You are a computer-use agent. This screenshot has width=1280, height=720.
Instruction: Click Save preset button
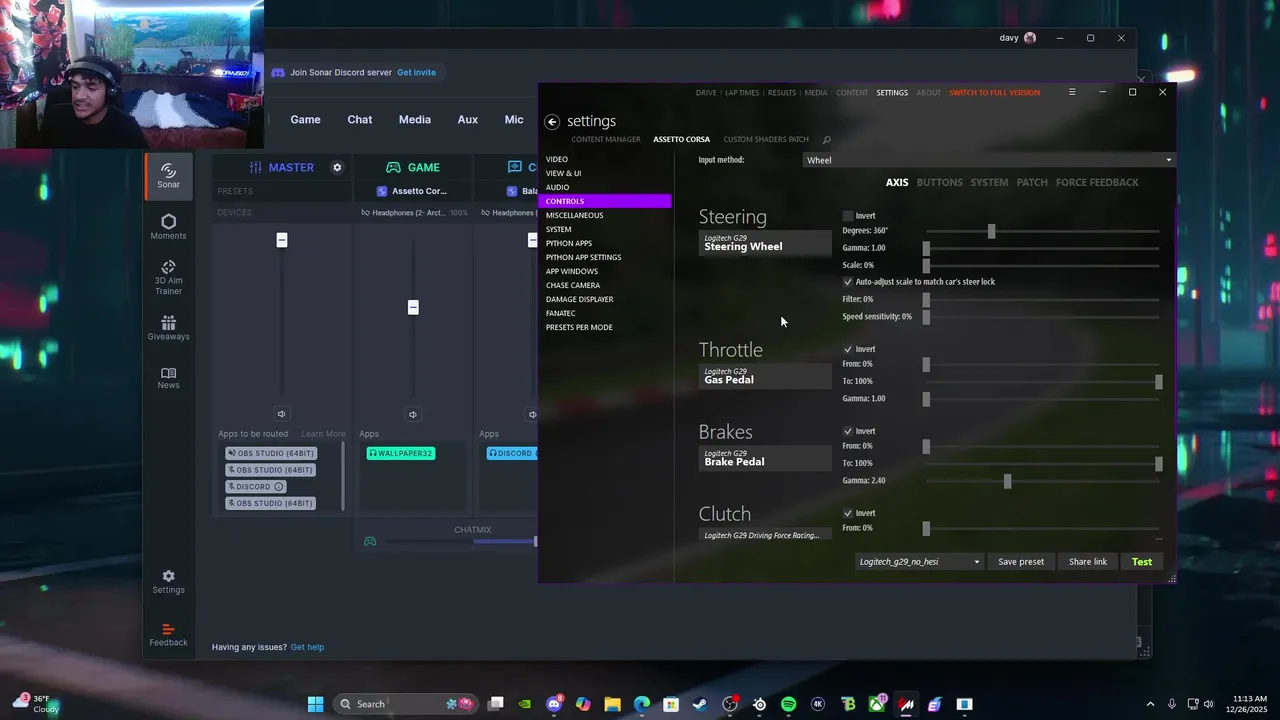(x=1021, y=562)
